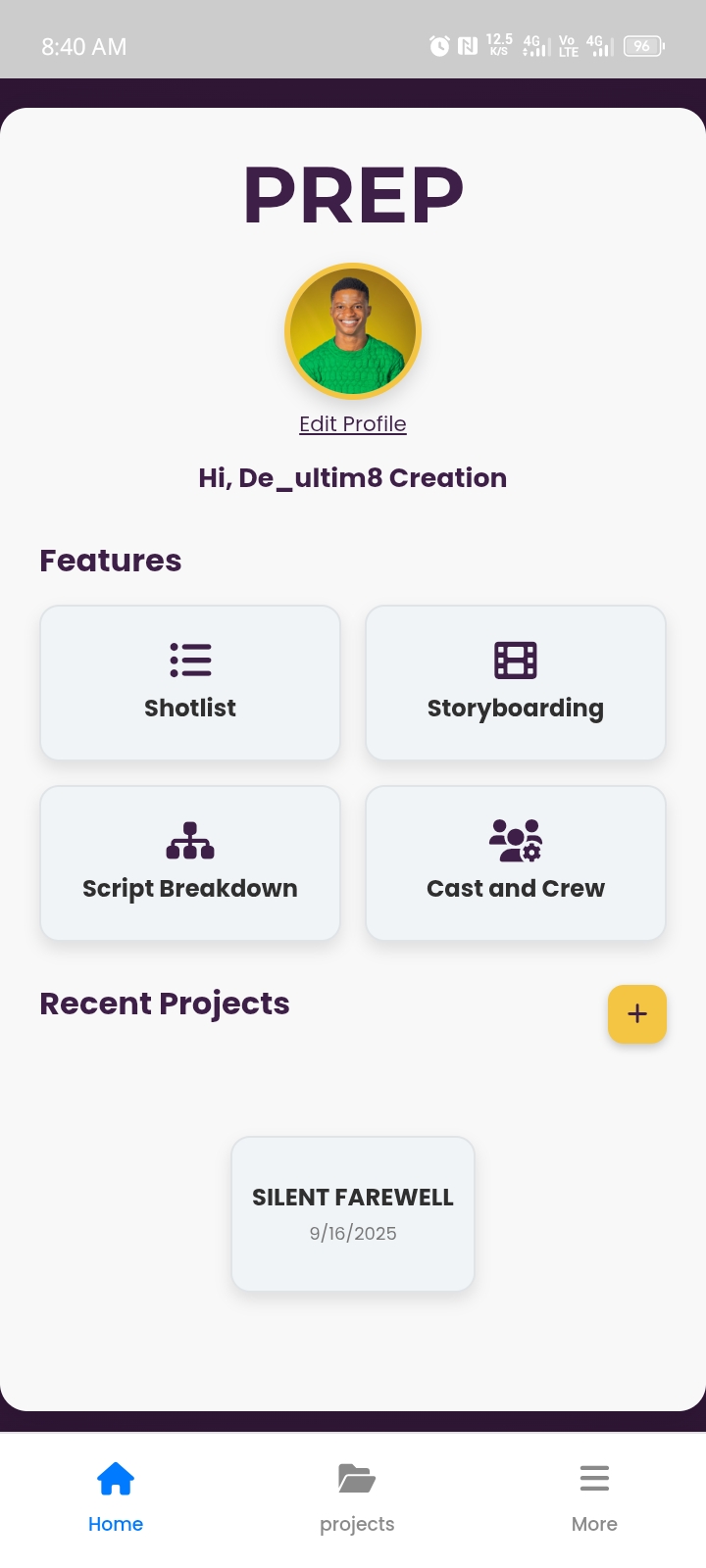This screenshot has width=706, height=1568.
Task: Tap the battery indicator showing 96
Action: [643, 45]
